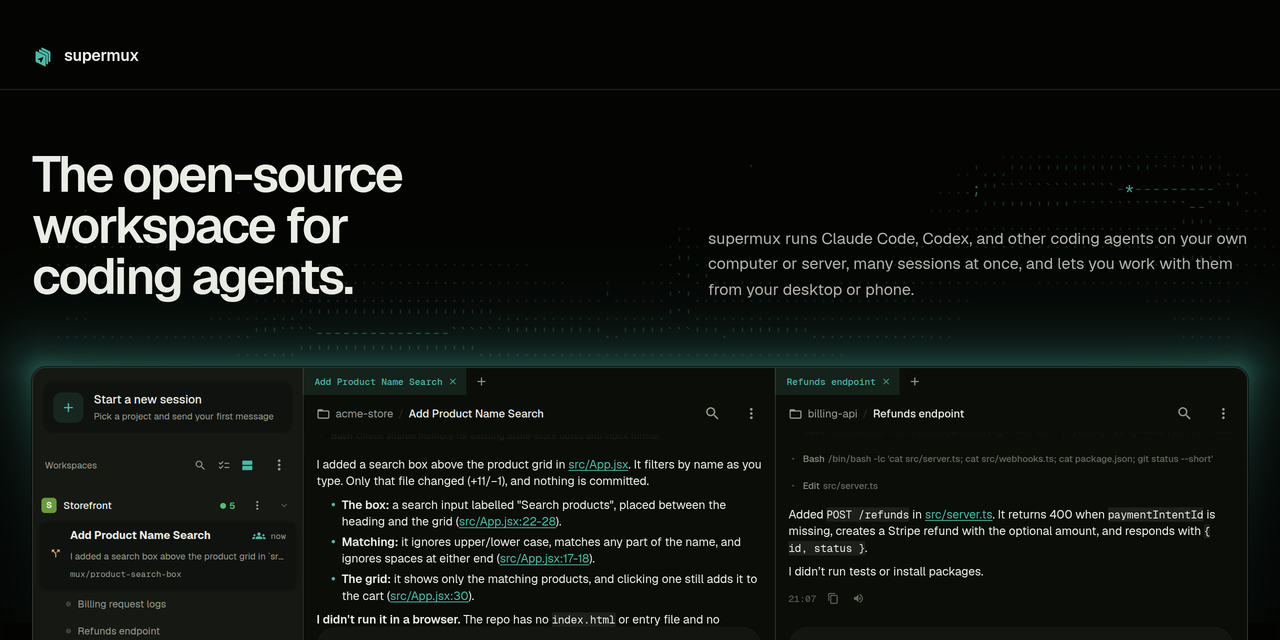Close the Add Product Name Search tab
The width and height of the screenshot is (1280, 640).
tap(452, 382)
